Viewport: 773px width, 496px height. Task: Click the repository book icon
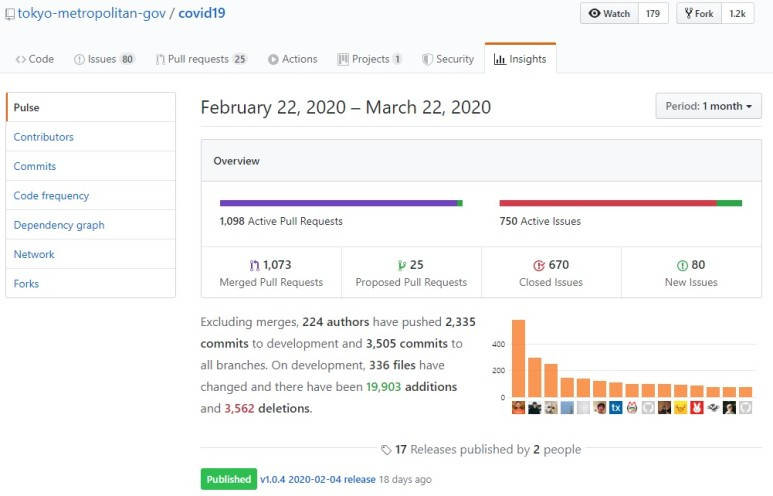pyautogui.click(x=9, y=14)
